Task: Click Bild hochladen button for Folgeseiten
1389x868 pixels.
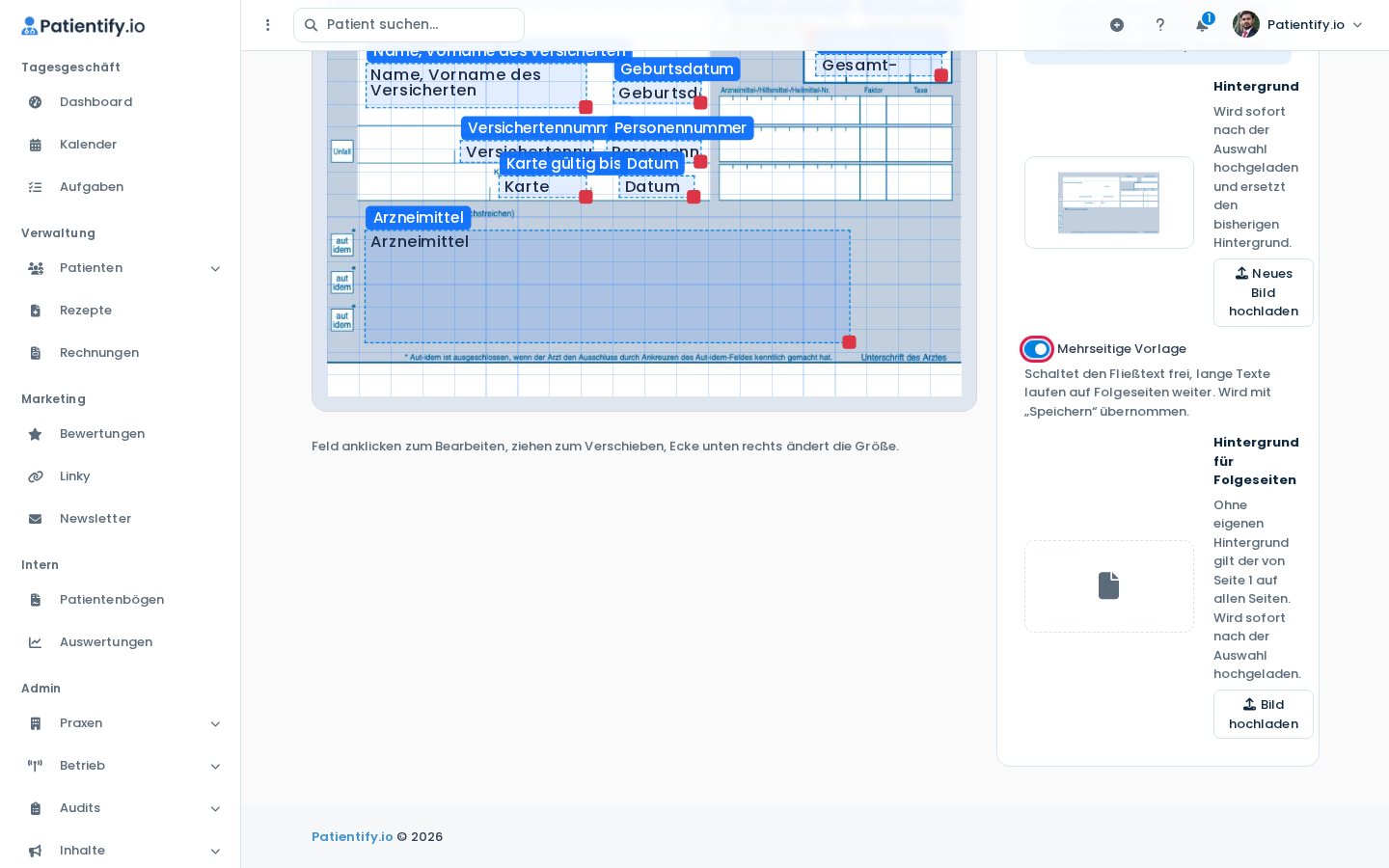Action: (x=1264, y=715)
